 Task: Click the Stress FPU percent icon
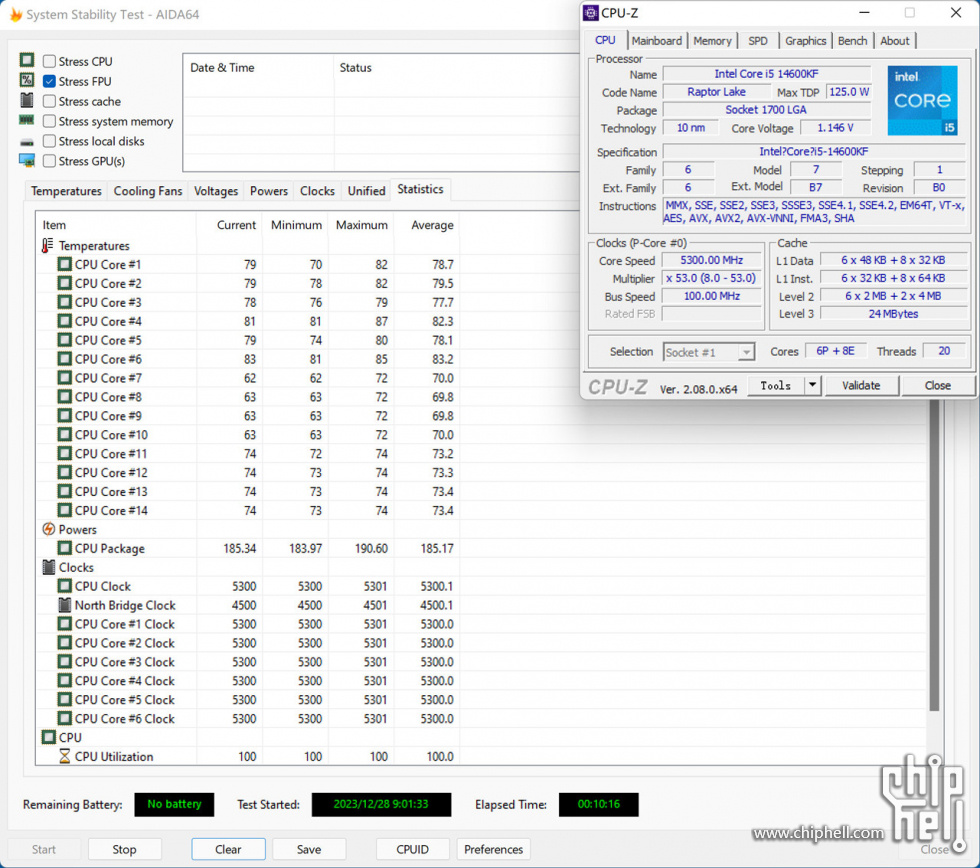(27, 80)
